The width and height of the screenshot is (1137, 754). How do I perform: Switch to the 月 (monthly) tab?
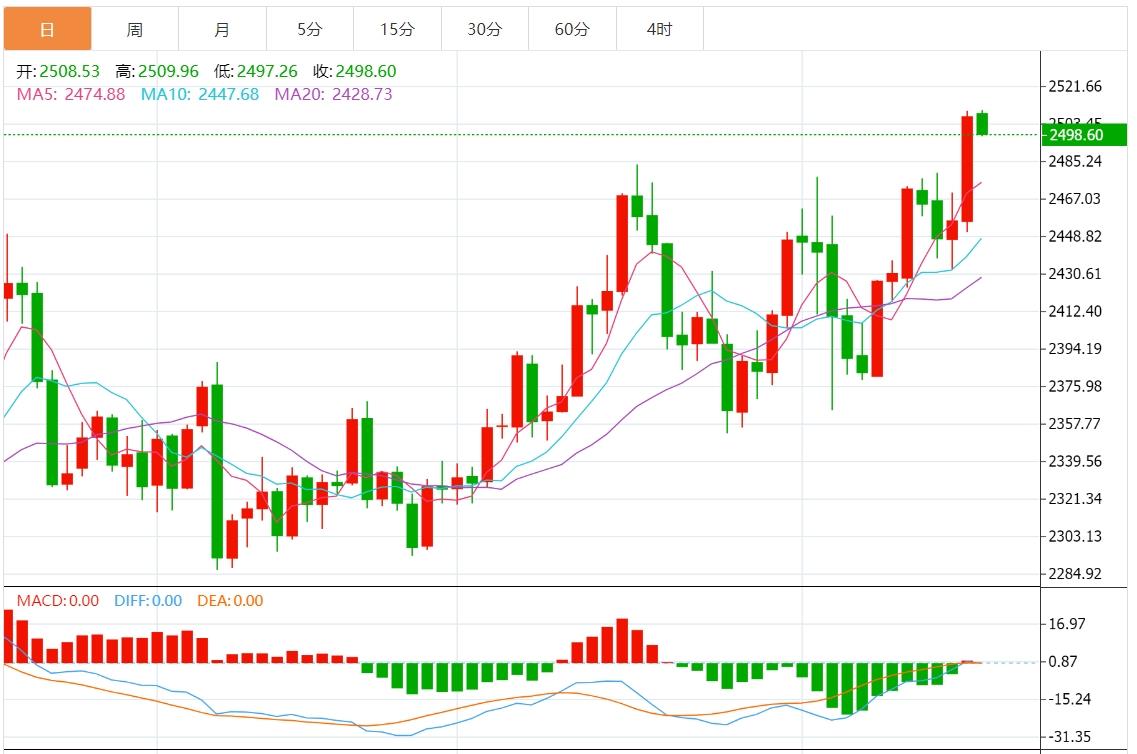point(222,29)
